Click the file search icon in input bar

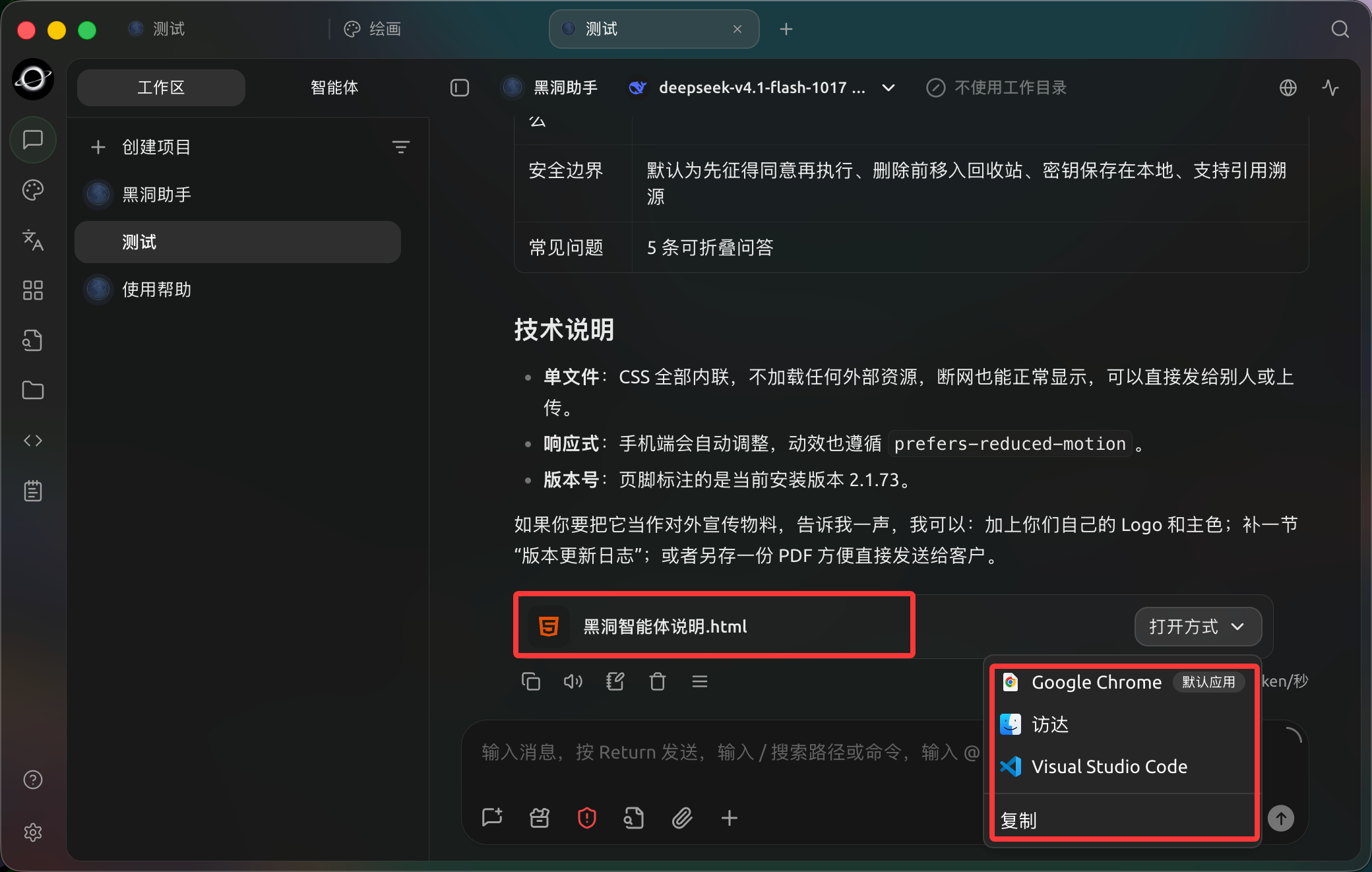[x=635, y=818]
